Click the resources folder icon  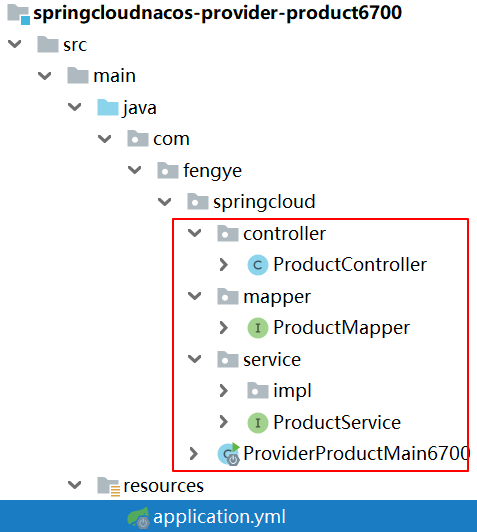tap(109, 486)
